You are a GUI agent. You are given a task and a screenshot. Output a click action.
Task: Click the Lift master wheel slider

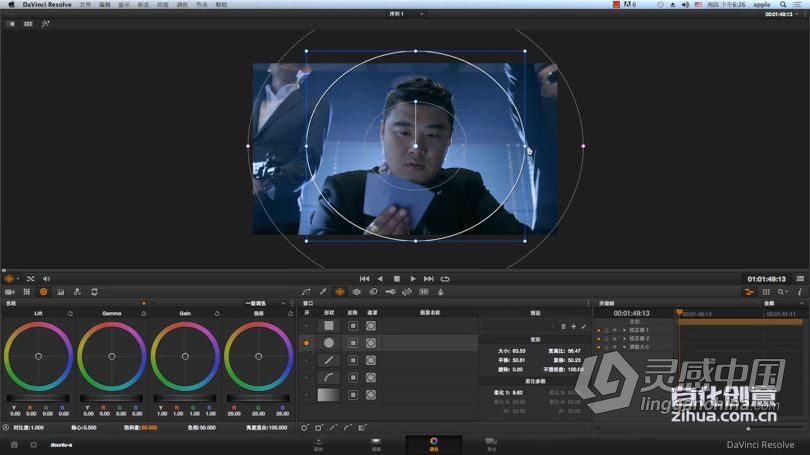[x=38, y=398]
